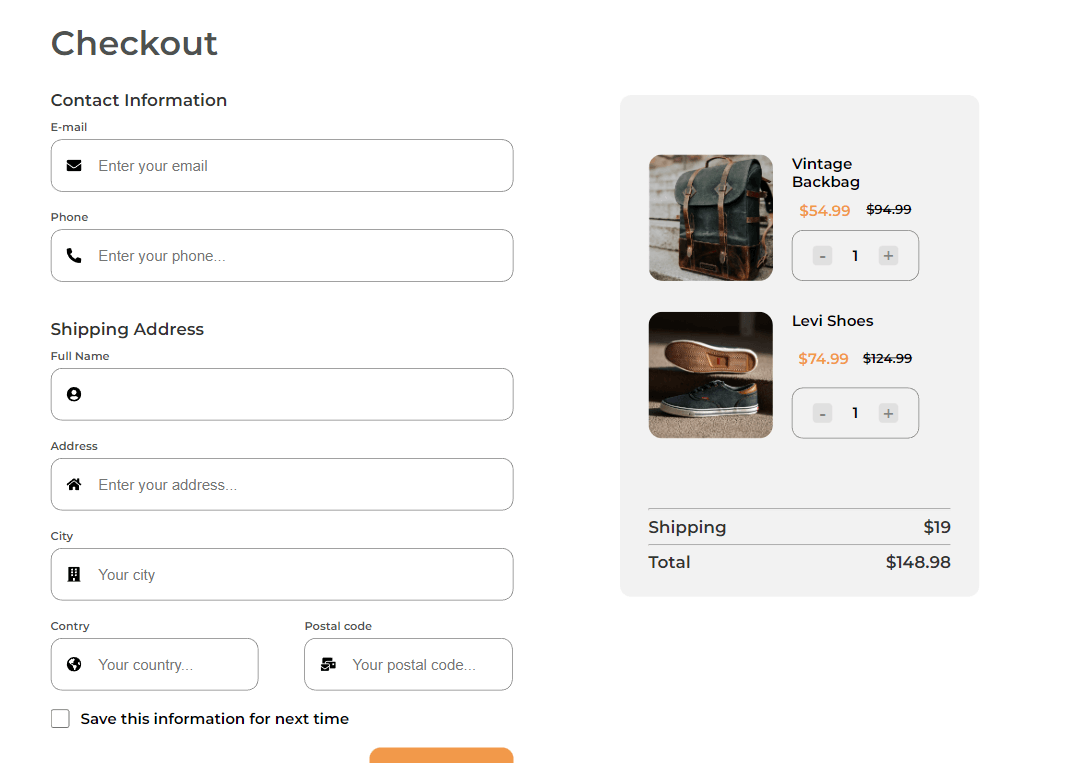This screenshot has height=763, width=1080.
Task: Increase Levi Shoes quantity with plus
Action: click(x=888, y=413)
